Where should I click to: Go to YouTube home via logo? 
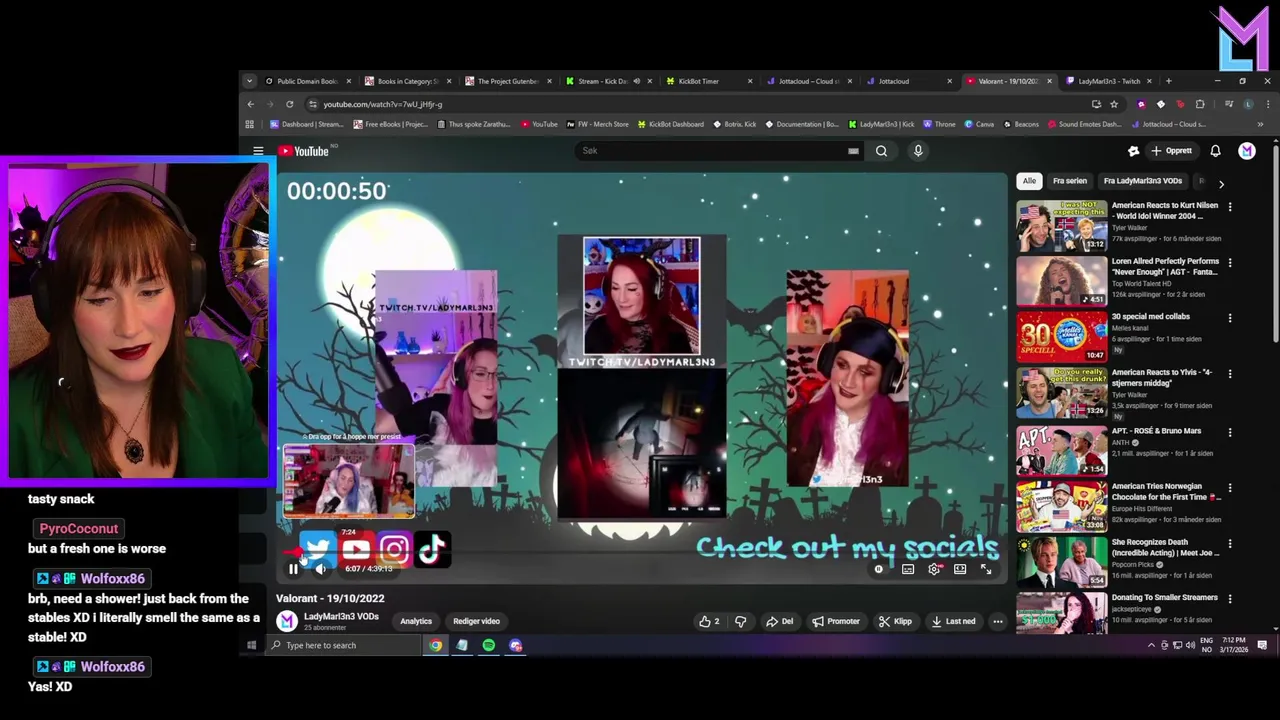click(304, 151)
